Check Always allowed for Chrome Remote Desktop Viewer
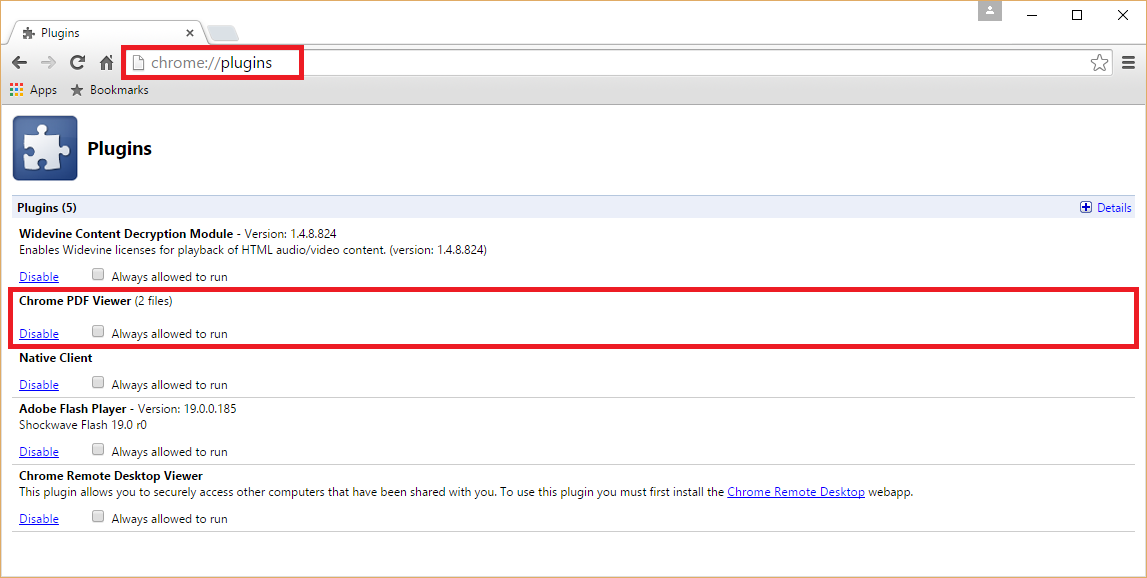This screenshot has height=578, width=1147. pos(98,517)
